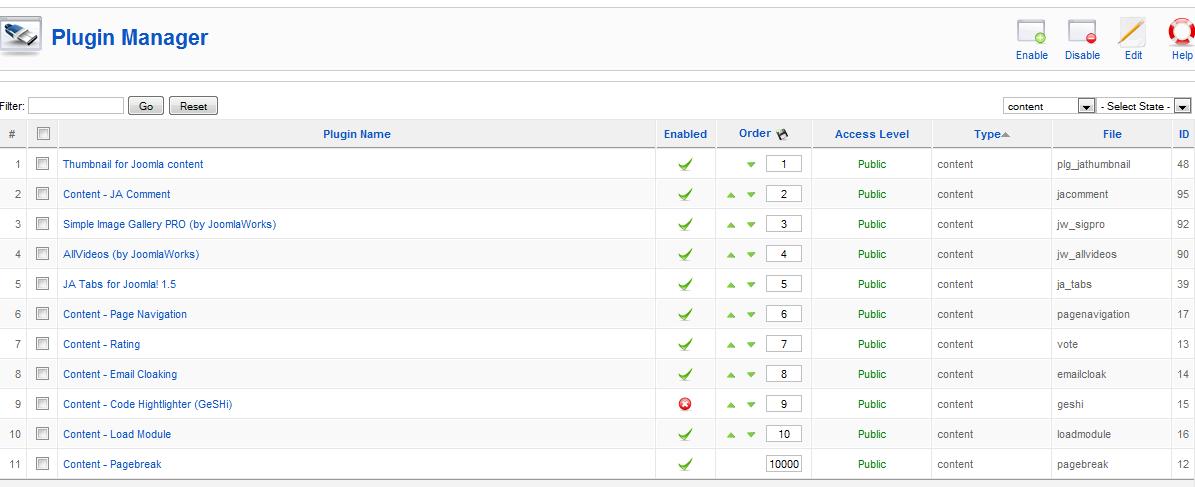Screen dimensions: 1195x487
Task: Sort by Plugin Name column header
Action: coord(357,134)
